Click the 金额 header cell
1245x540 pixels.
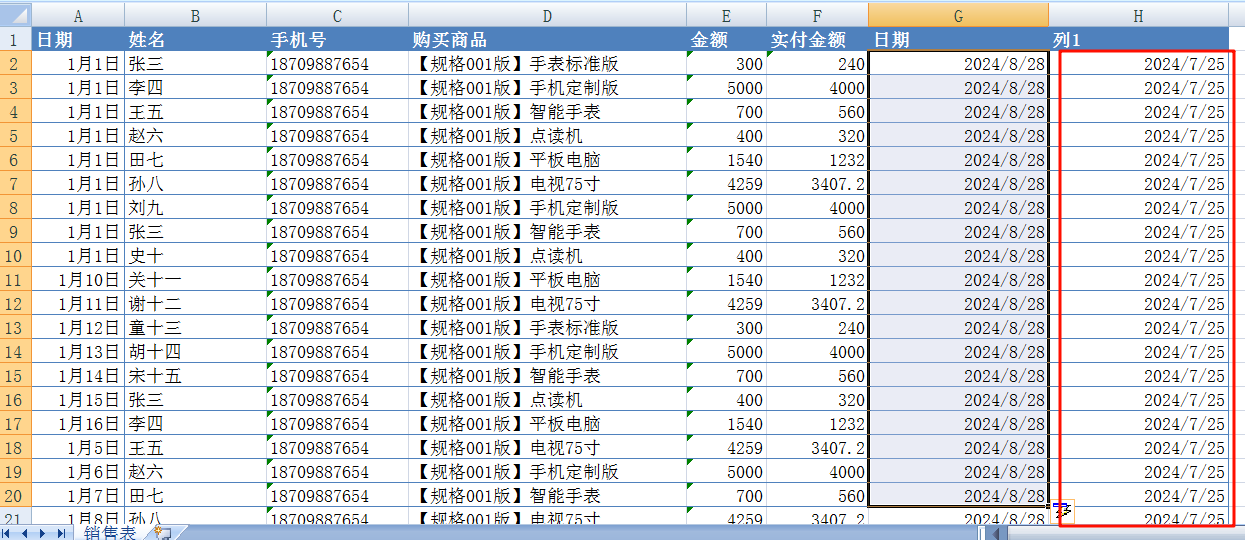[727, 40]
